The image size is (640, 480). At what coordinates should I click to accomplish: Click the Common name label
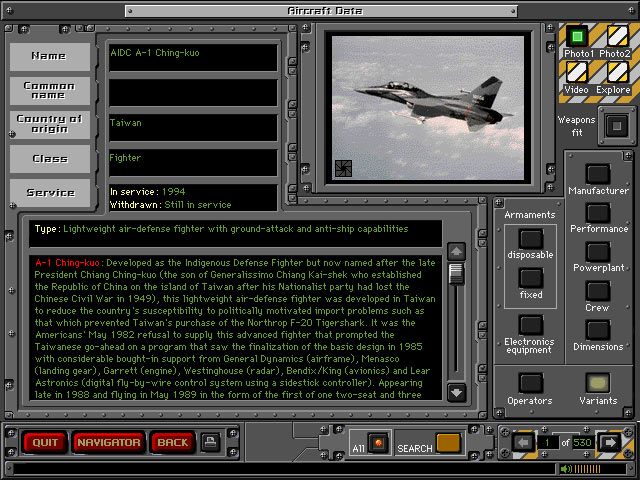(49, 91)
